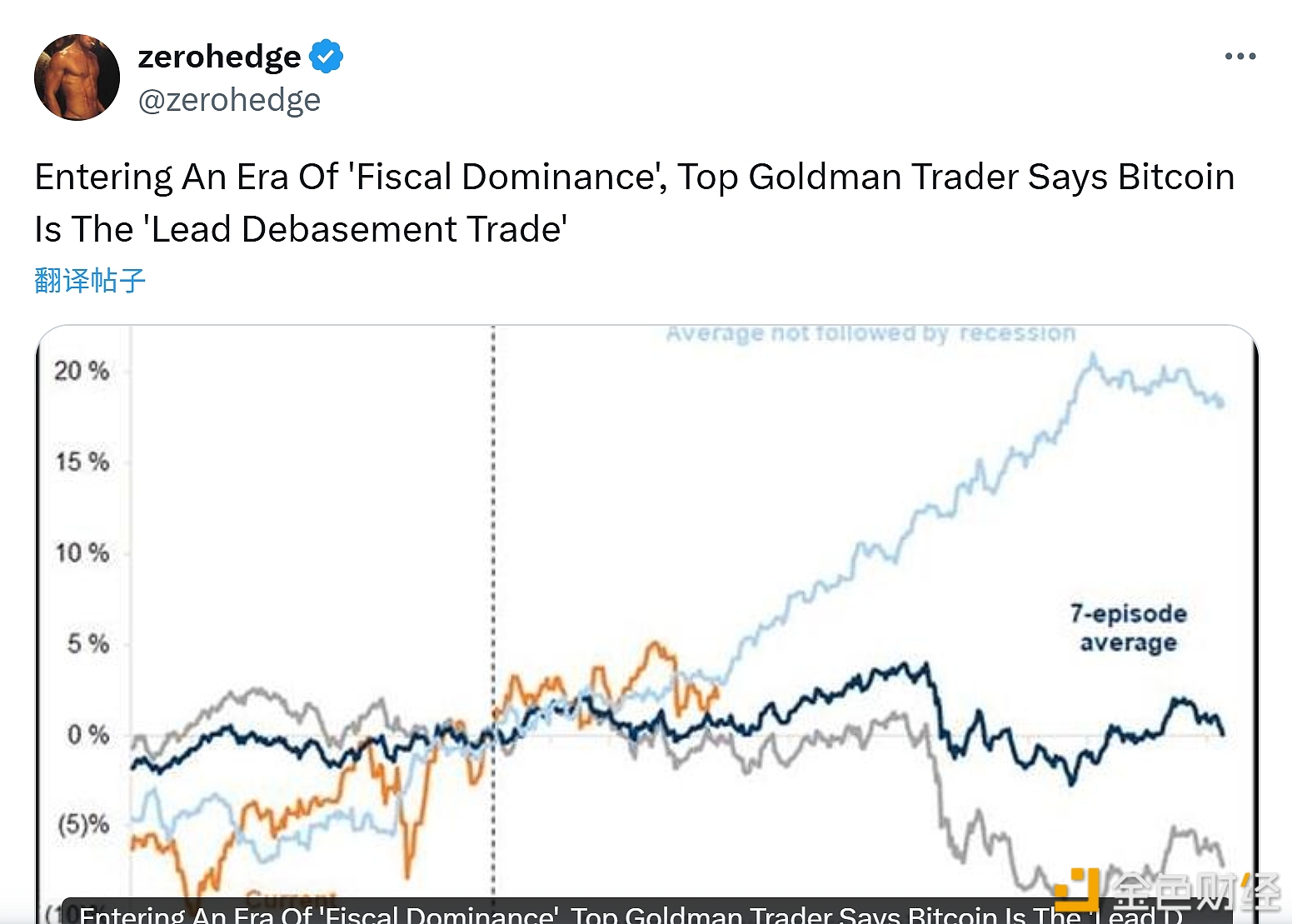Screen dimensions: 1292x924
Task: Click 翻译帖子 to translate the post
Action: (90, 281)
